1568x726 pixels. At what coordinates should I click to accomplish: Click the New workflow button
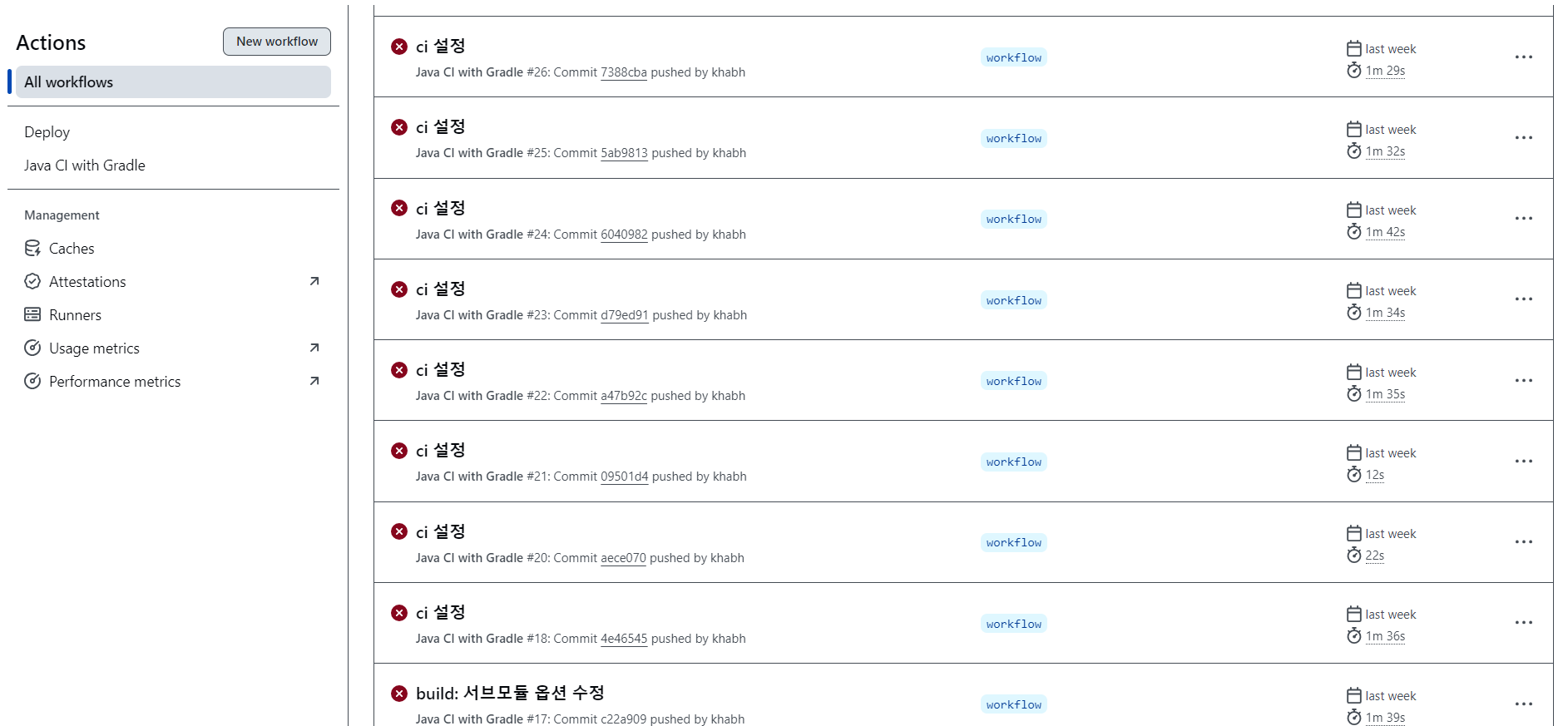(277, 42)
